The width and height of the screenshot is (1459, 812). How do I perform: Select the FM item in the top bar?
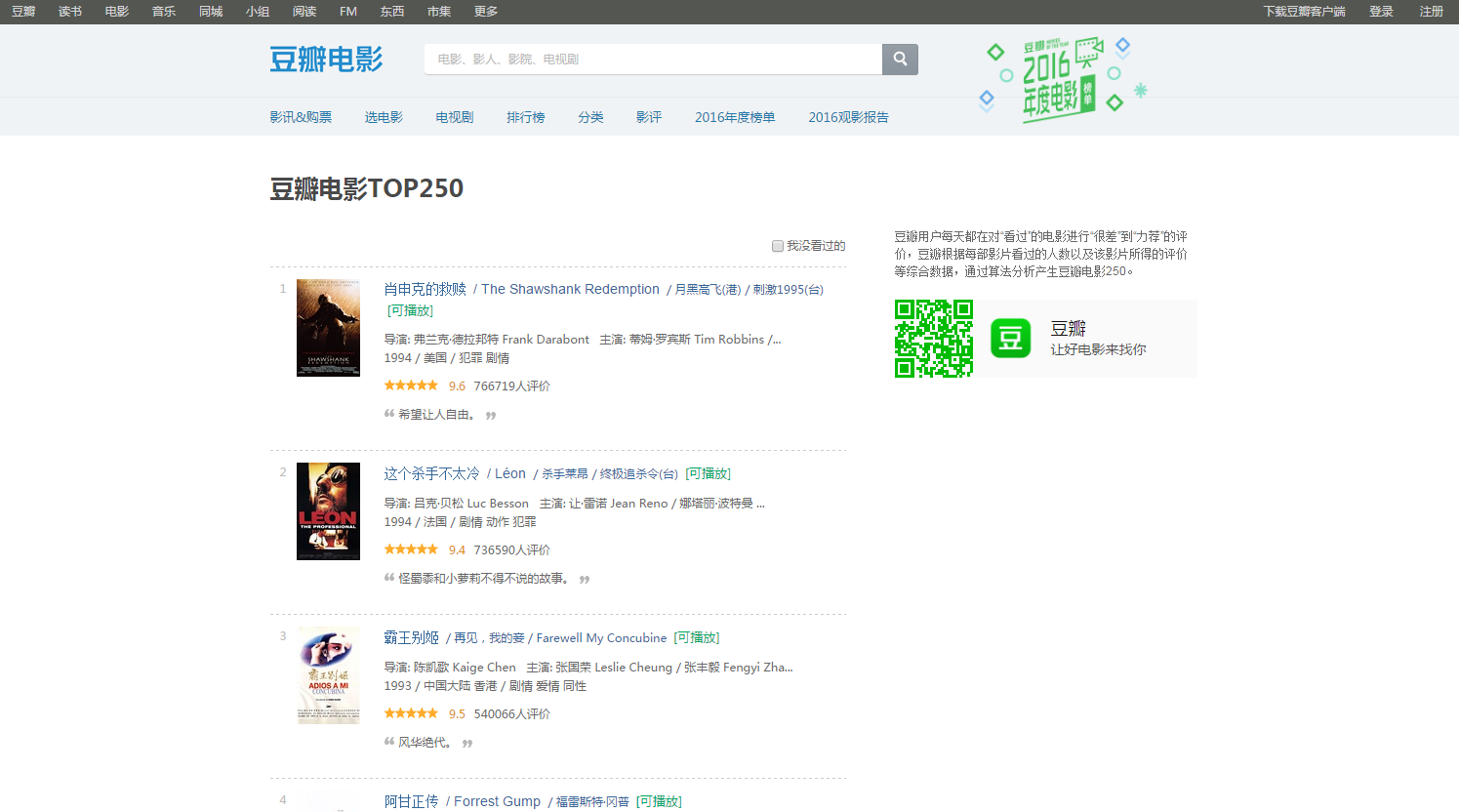click(x=347, y=12)
